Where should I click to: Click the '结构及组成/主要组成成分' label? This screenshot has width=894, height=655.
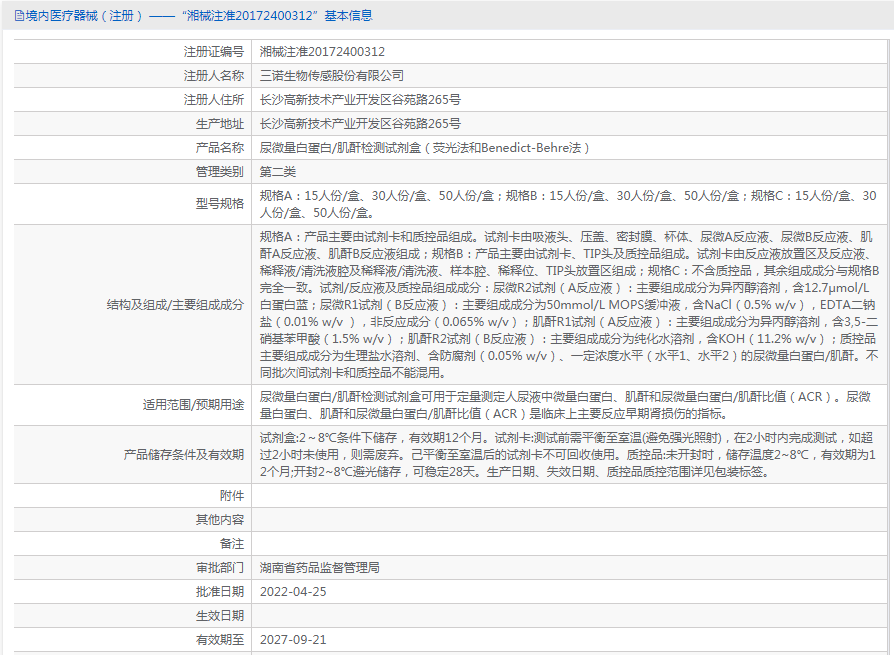(175, 304)
